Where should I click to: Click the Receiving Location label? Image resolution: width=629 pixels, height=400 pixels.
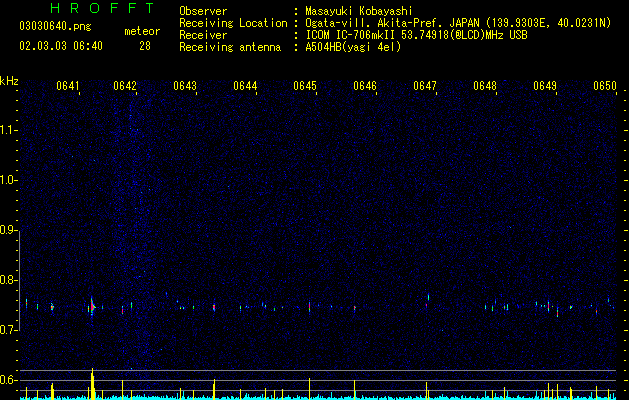(233, 23)
